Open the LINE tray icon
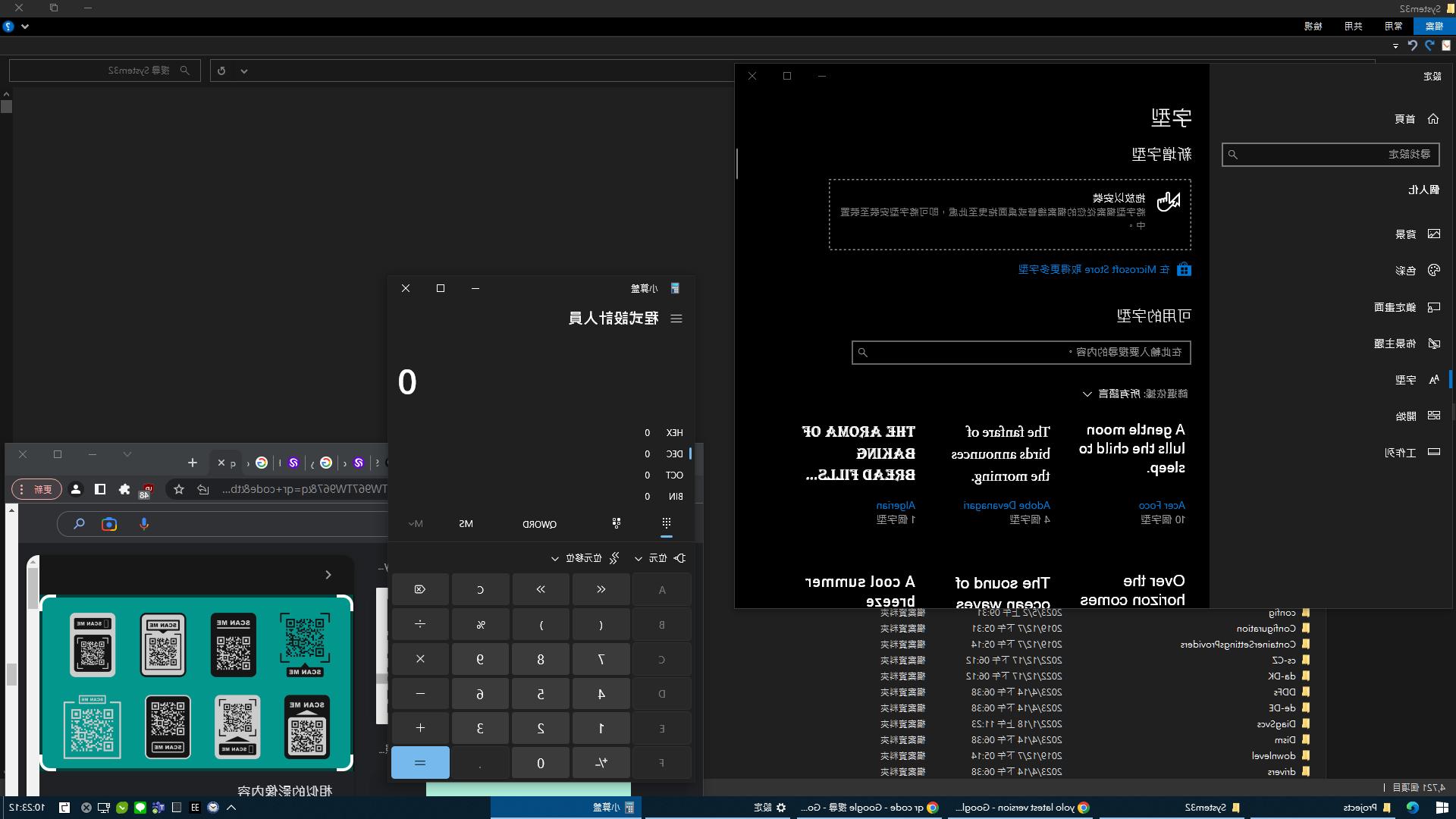The height and width of the screenshot is (819, 1456). [140, 808]
